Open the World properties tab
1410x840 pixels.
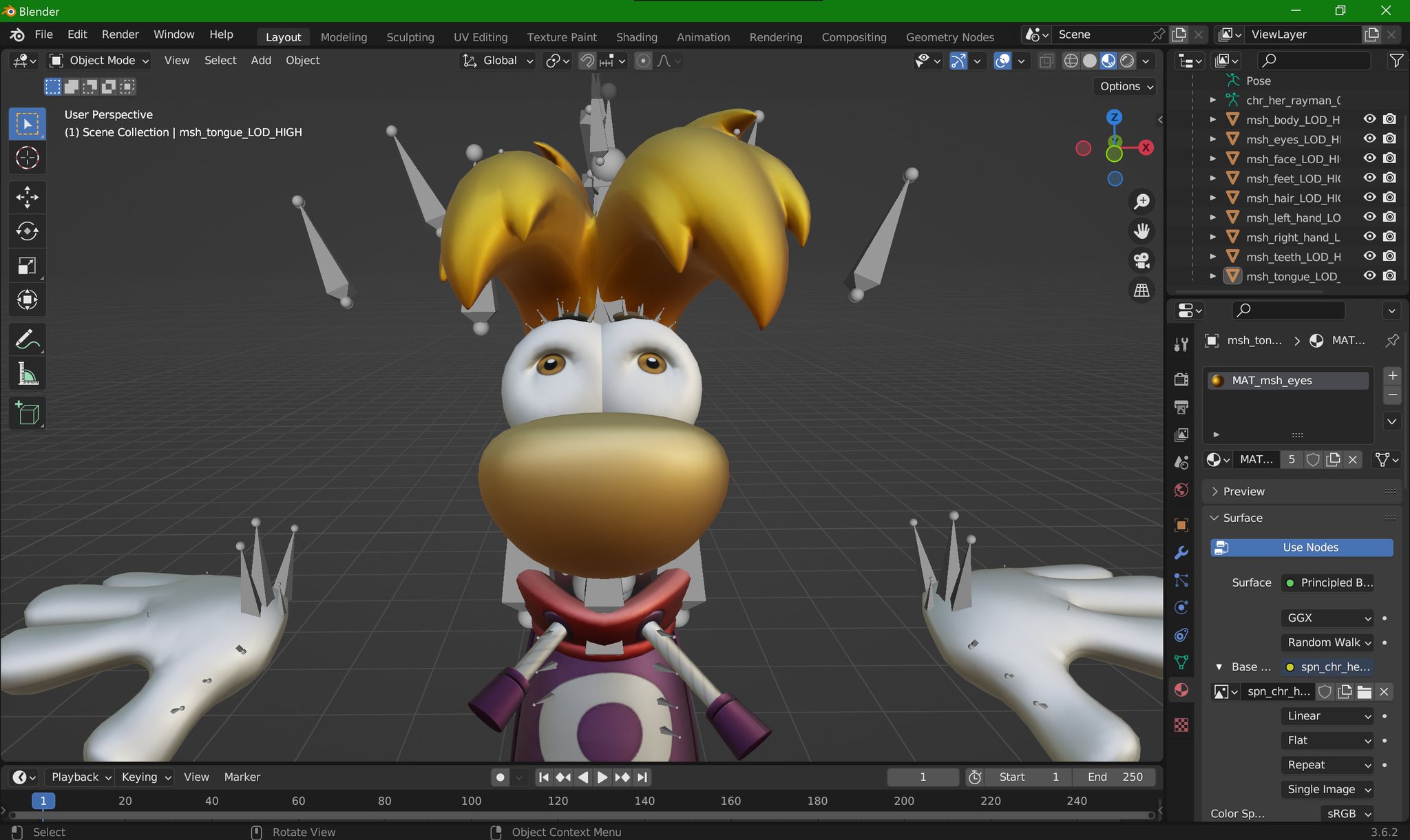coord(1181,490)
